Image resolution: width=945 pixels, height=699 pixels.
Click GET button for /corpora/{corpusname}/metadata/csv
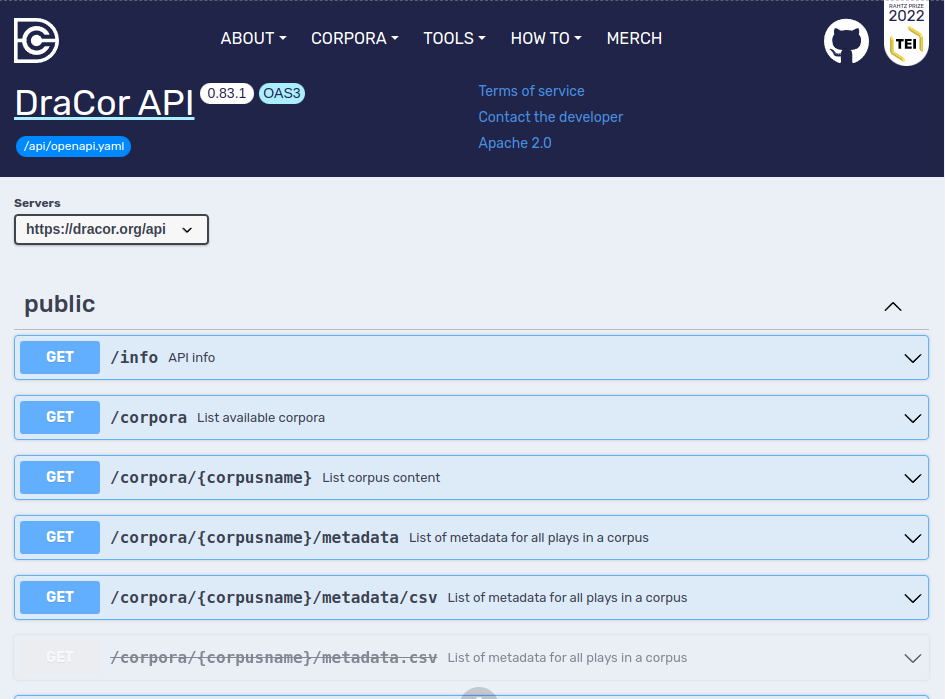click(x=60, y=597)
